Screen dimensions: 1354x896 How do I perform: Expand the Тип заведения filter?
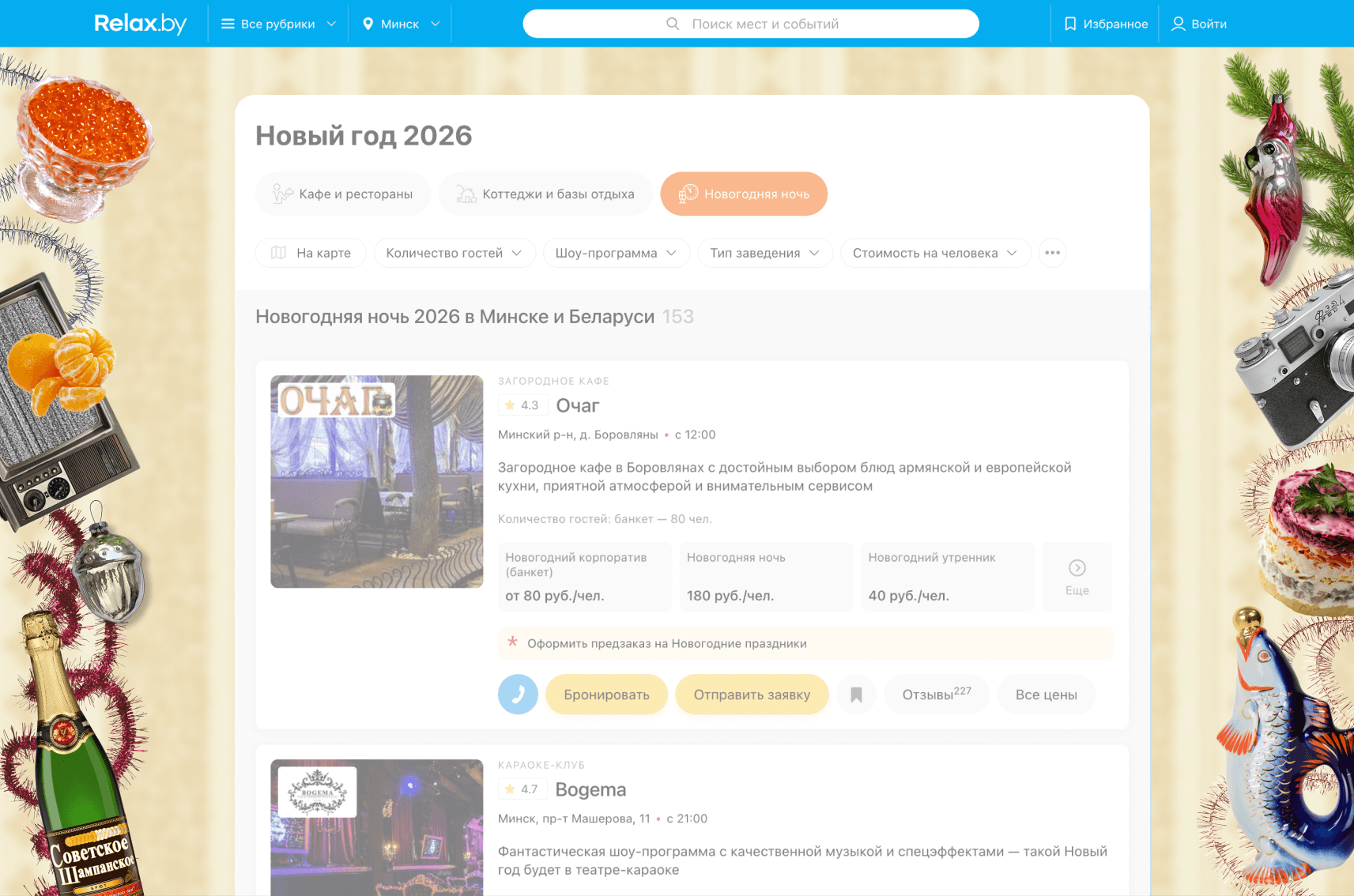tap(765, 253)
